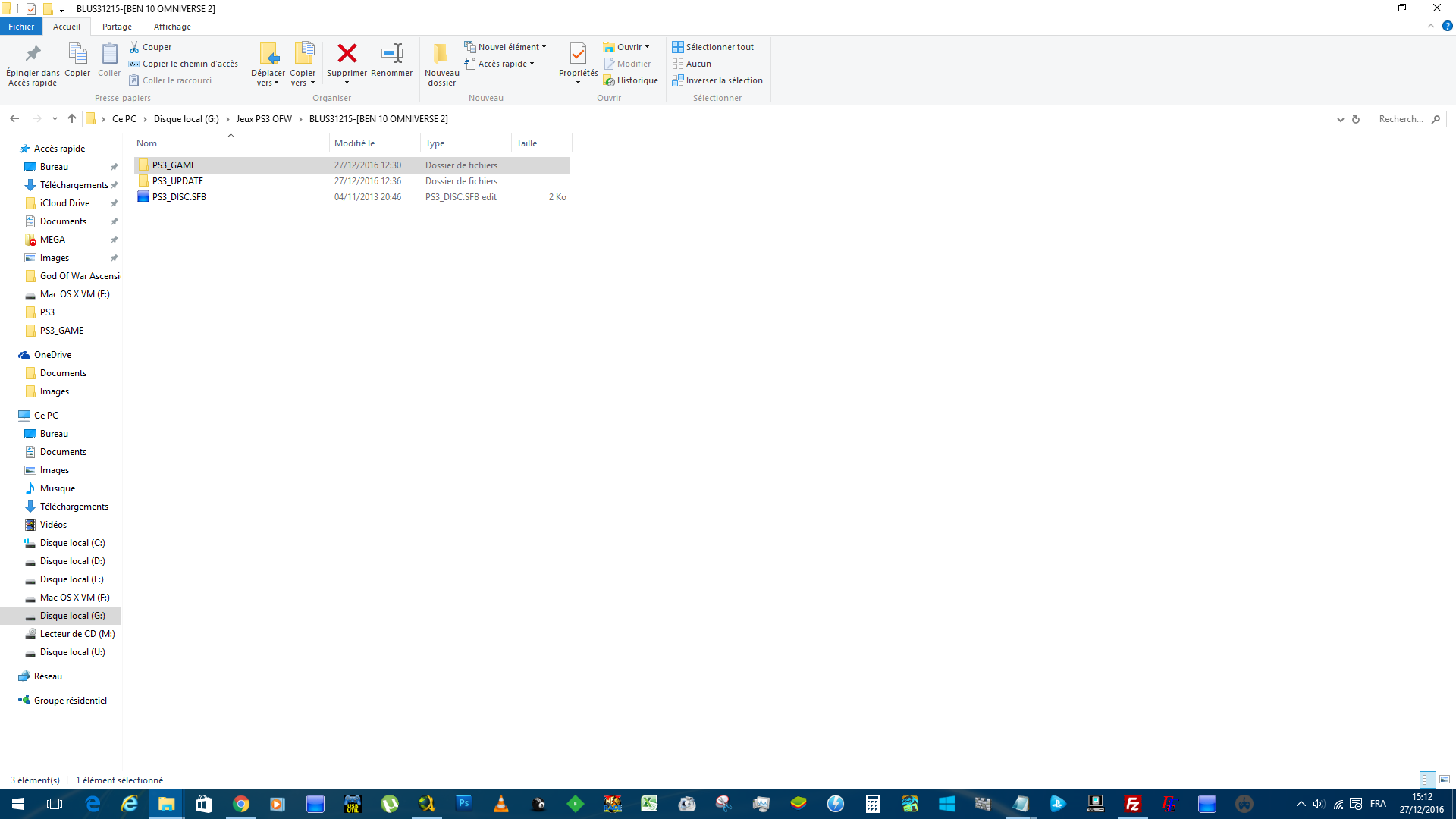
Task: Open FileZilla from the taskbar
Action: click(x=1133, y=804)
